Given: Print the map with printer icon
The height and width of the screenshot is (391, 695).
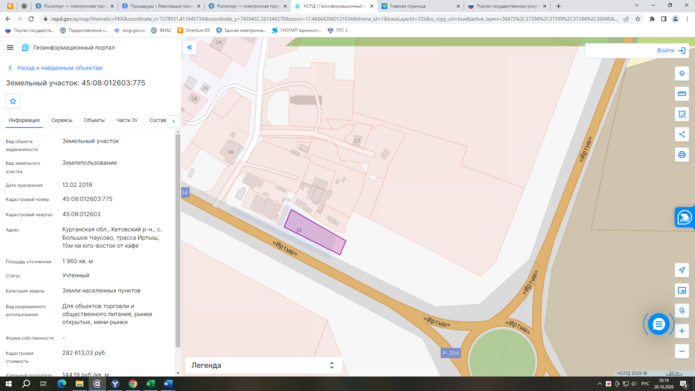Looking at the screenshot, I should 682,155.
